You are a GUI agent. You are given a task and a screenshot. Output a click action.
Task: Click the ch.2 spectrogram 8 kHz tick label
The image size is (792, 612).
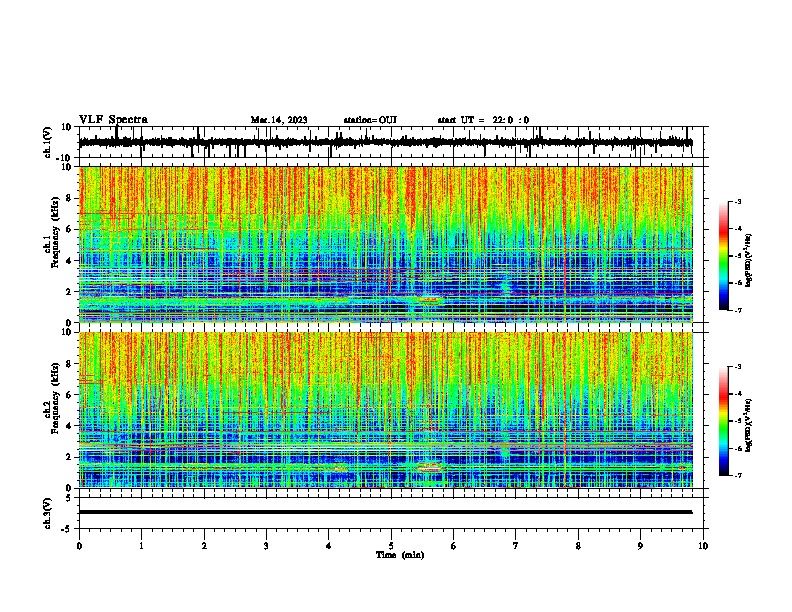(70, 364)
